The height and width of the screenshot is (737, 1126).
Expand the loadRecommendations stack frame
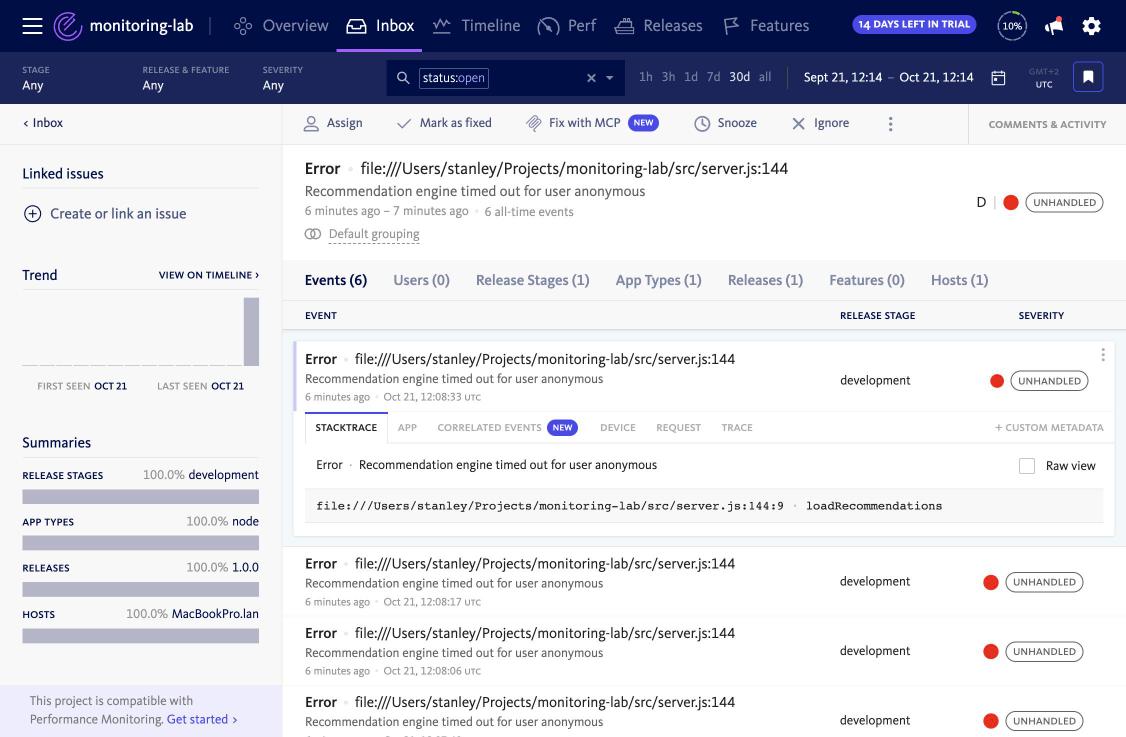(704, 506)
